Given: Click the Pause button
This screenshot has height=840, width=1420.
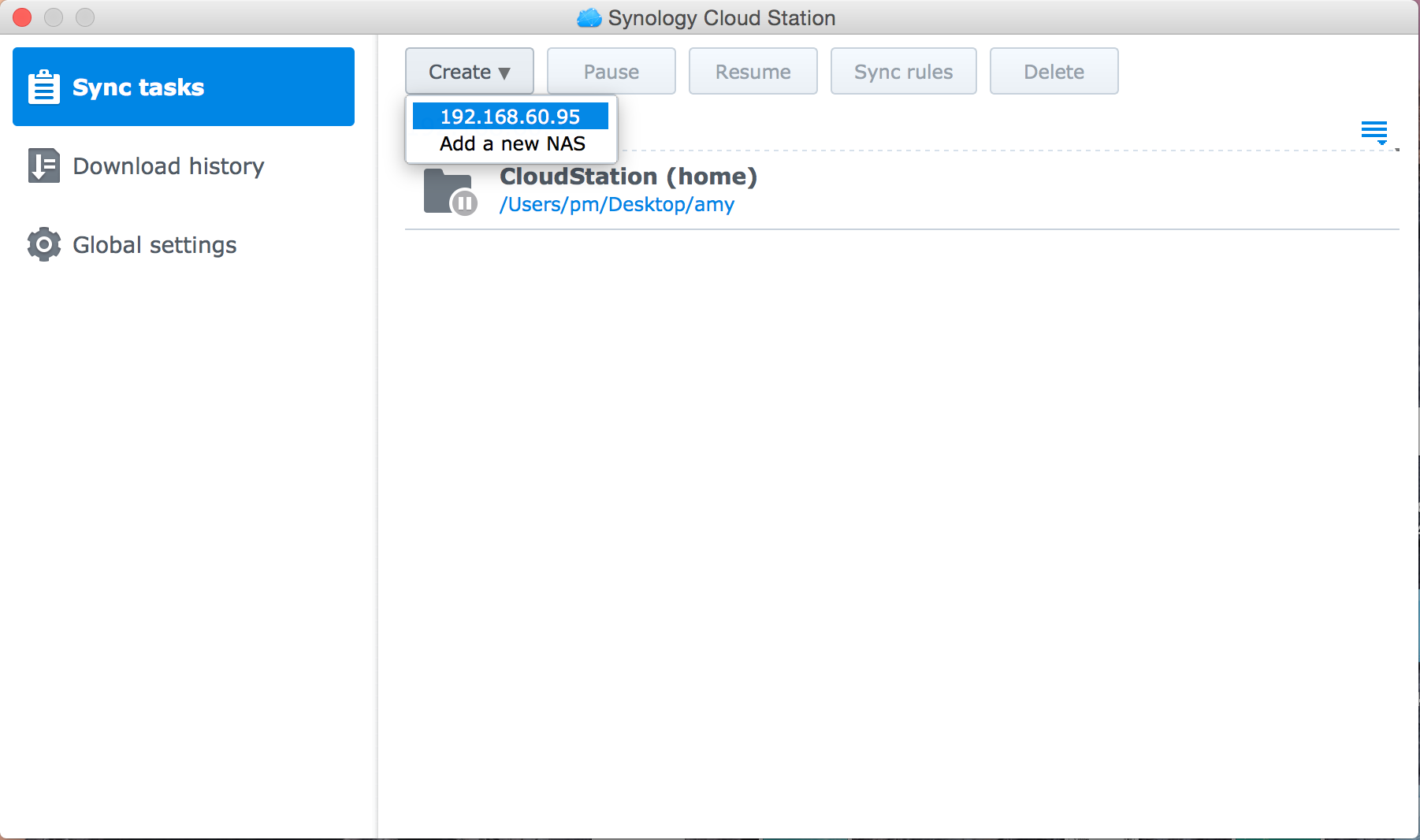Looking at the screenshot, I should 611,71.
